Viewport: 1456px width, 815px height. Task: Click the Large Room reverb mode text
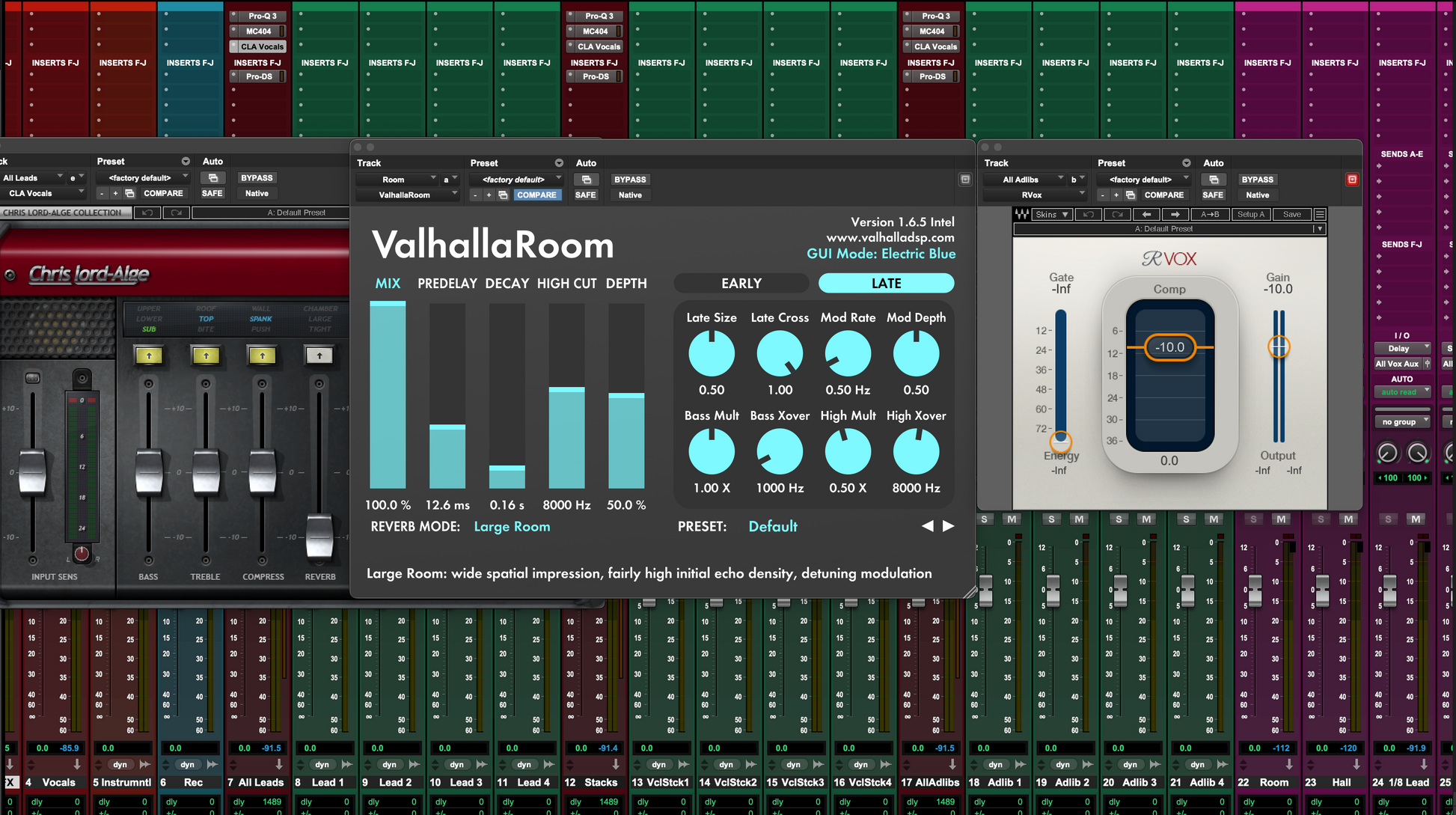(x=512, y=527)
